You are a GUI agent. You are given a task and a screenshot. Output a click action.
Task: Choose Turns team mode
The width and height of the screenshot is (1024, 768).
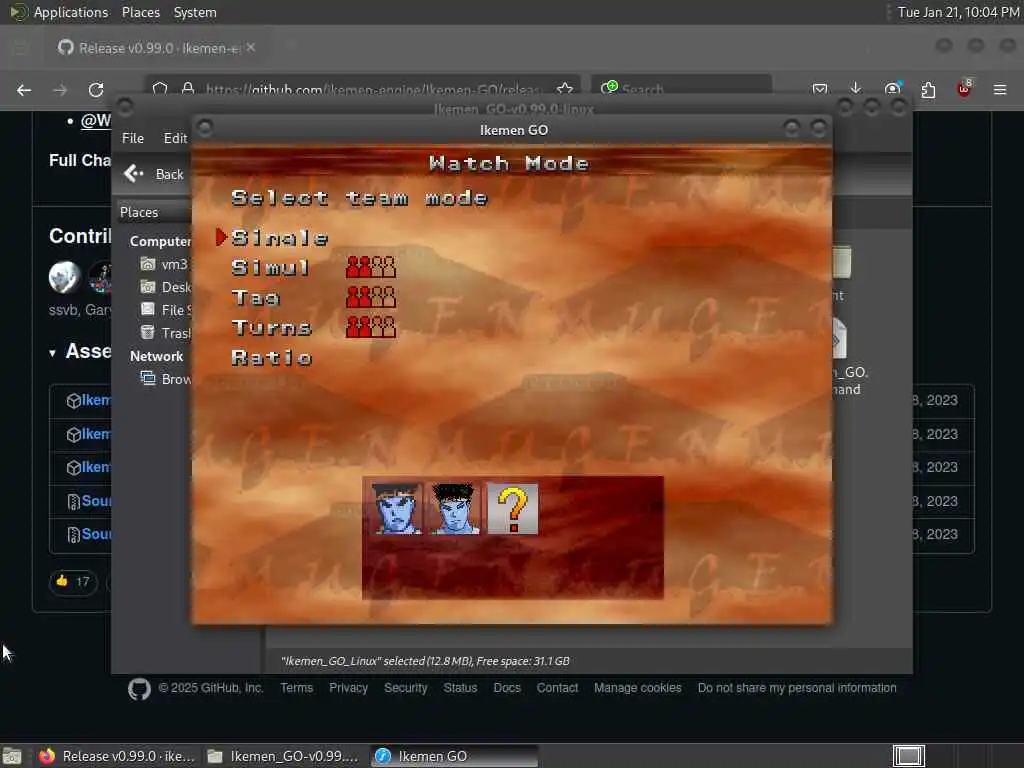coord(271,327)
